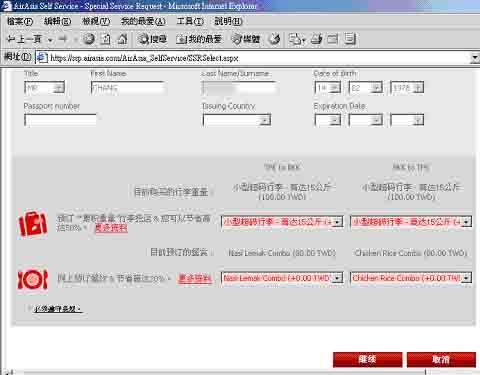480x375 pixels.
Task: Click the Forward arrow in toolbar
Action: tap(63, 39)
